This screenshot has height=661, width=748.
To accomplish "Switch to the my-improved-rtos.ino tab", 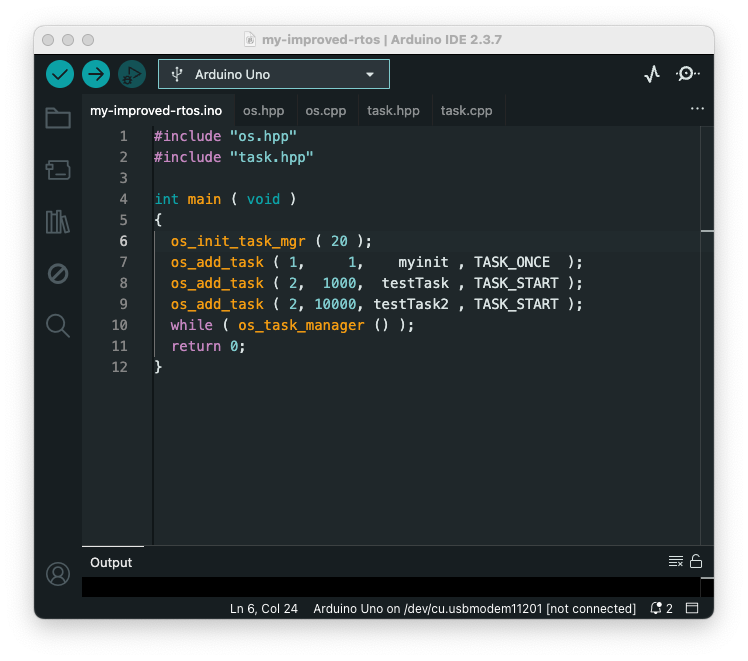I will tap(156, 111).
